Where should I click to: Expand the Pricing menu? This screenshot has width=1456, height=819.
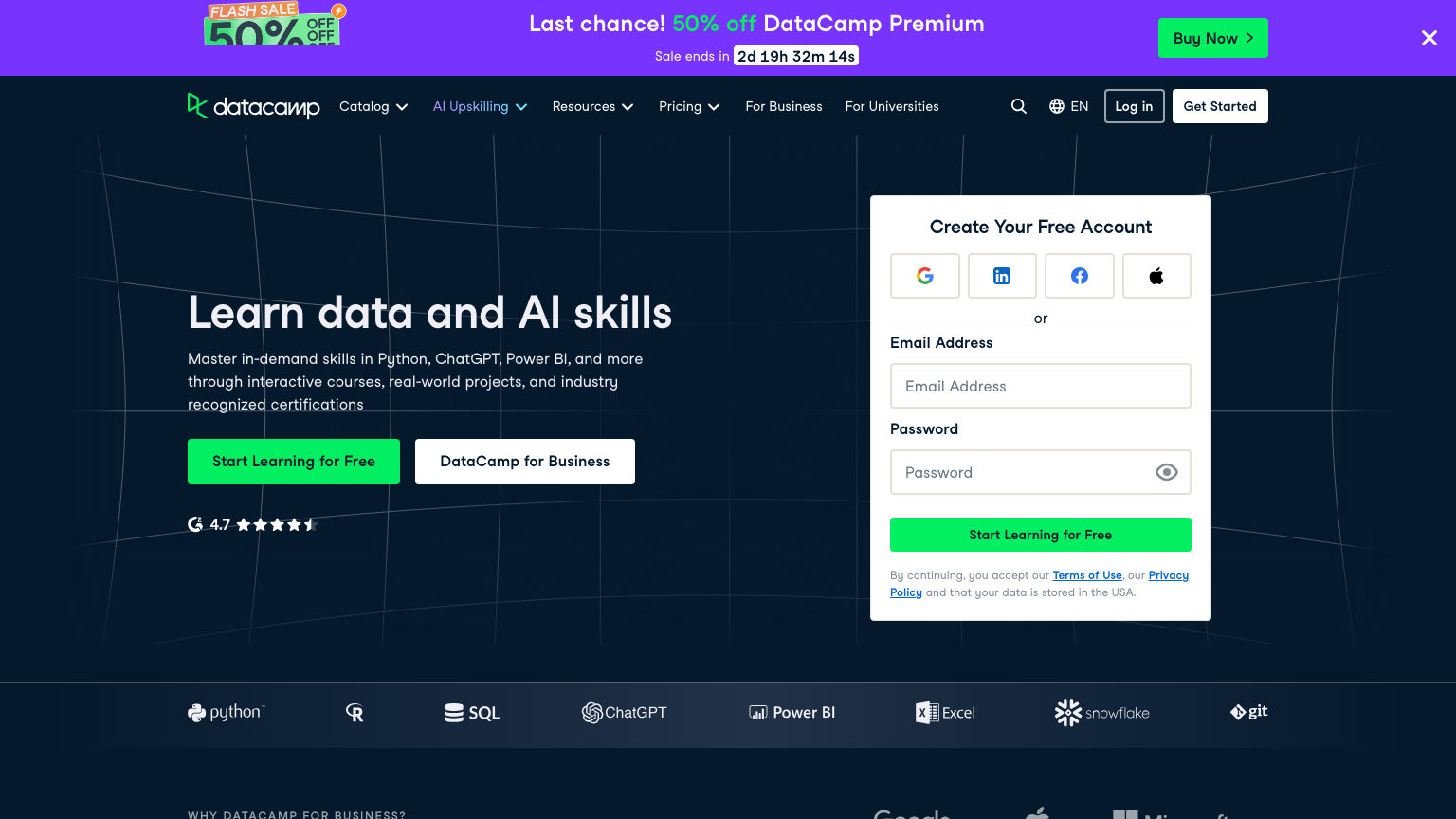point(690,106)
